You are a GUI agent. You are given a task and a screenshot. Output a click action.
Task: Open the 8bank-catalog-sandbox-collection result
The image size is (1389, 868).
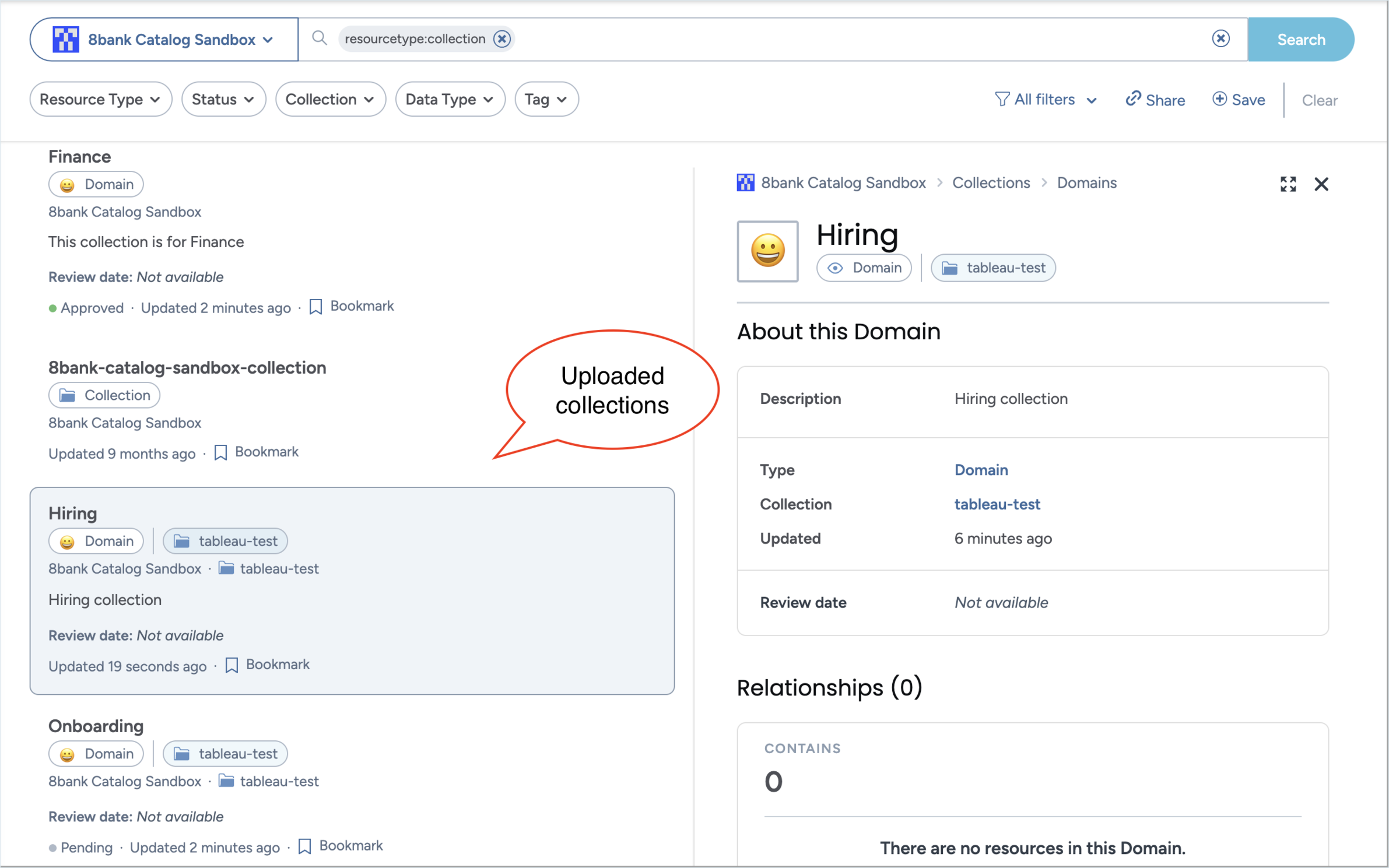[x=187, y=367]
